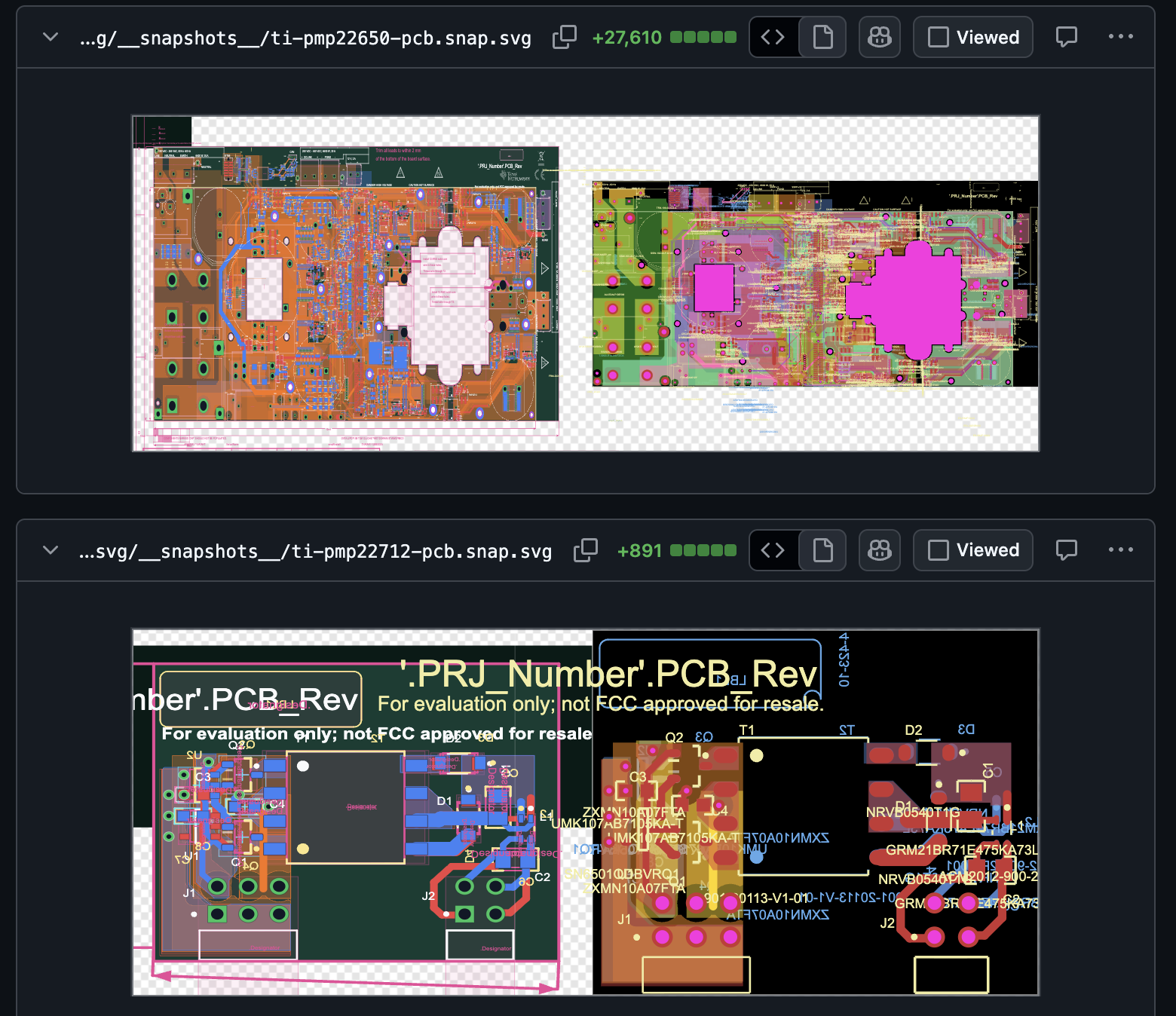The image size is (1176, 1016).
Task: Ask Copilot about ti-pmp22712 file
Action: point(880,550)
